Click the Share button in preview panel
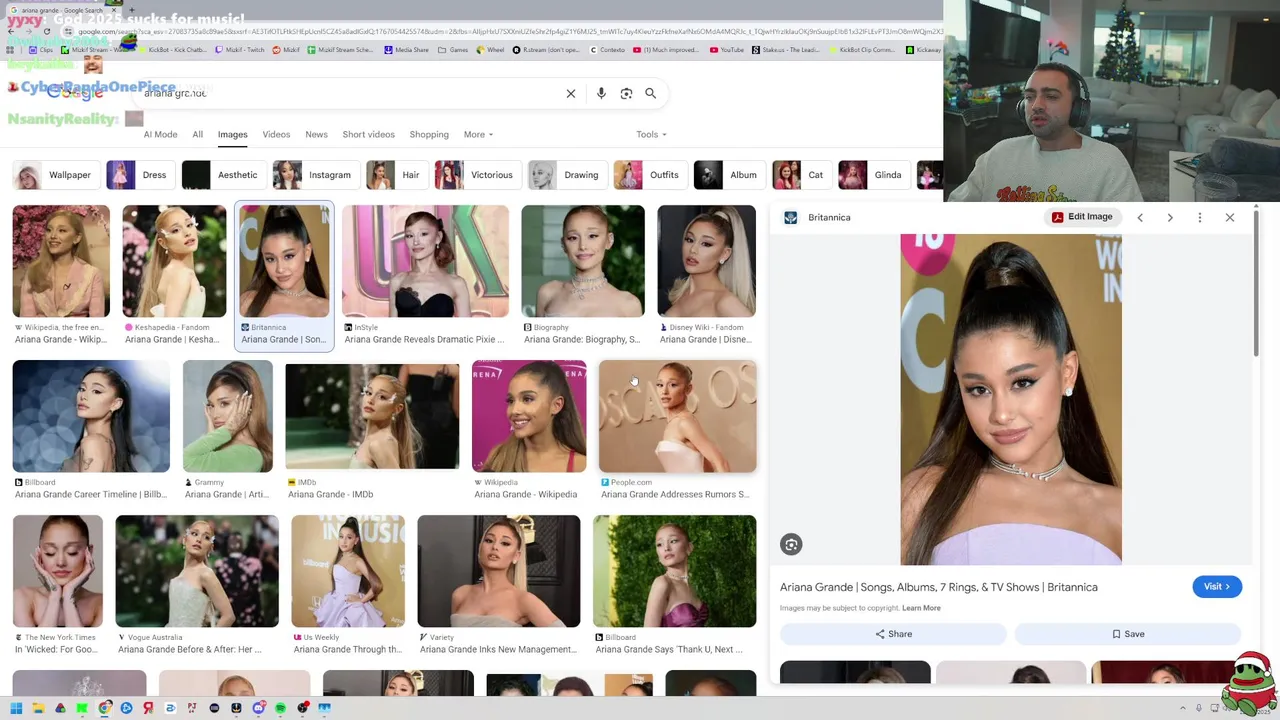The height and width of the screenshot is (720, 1280). coord(893,634)
